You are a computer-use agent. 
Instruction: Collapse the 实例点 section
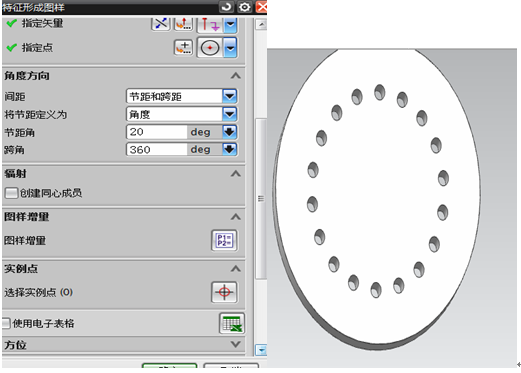236,268
